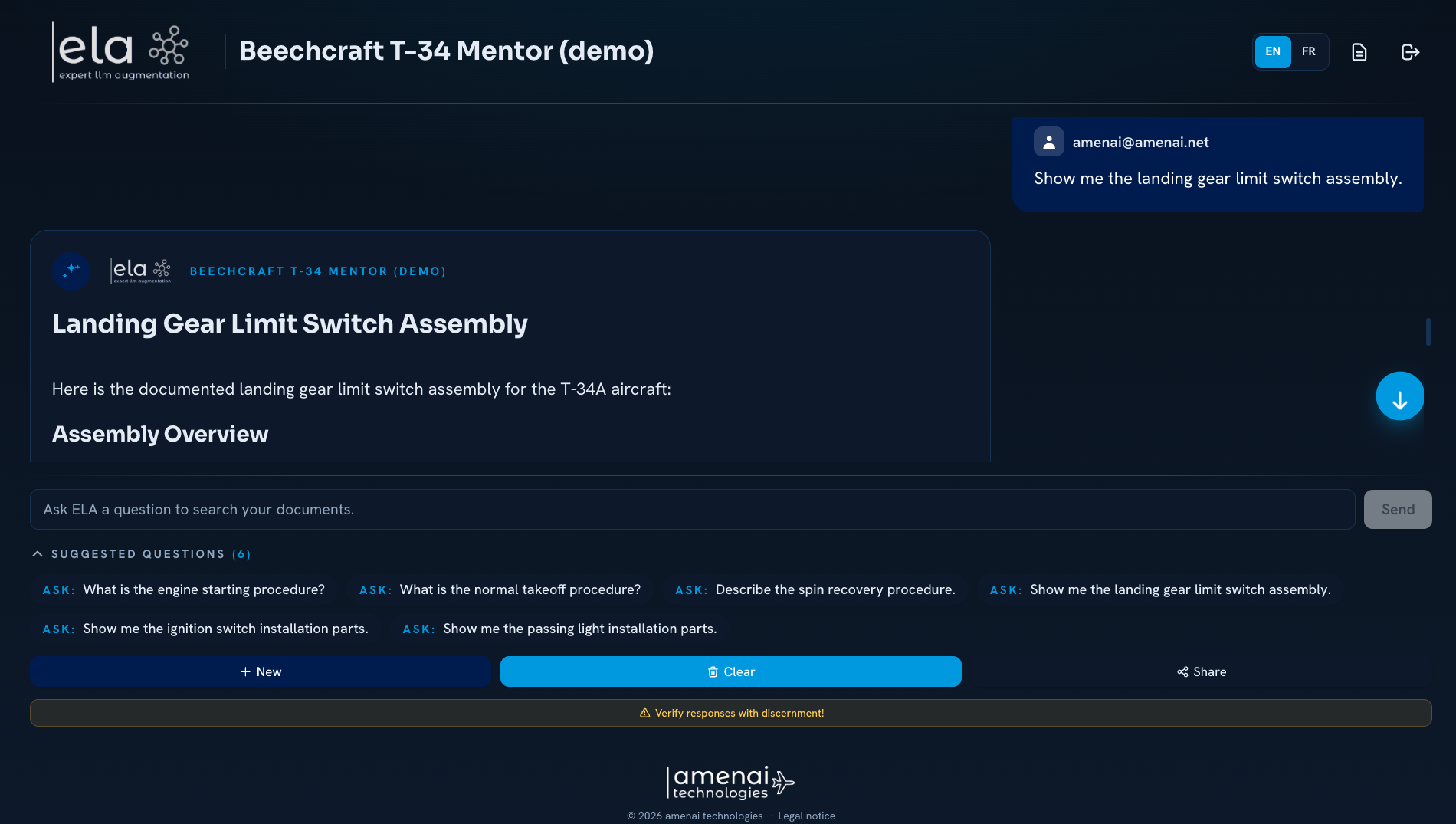
Task: Focus the Ask ELA question input field
Action: coord(693,510)
